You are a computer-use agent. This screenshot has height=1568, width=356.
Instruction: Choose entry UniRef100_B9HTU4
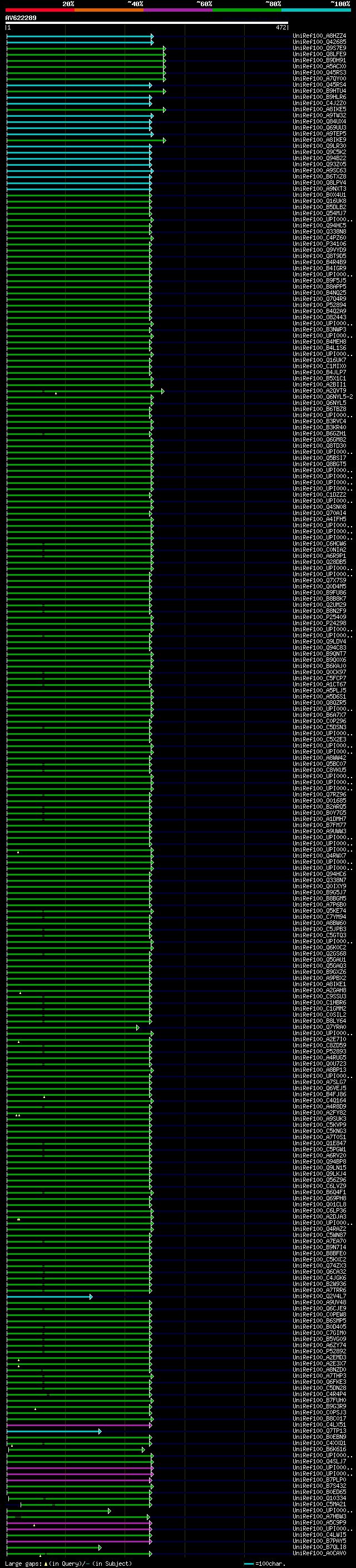click(x=319, y=91)
